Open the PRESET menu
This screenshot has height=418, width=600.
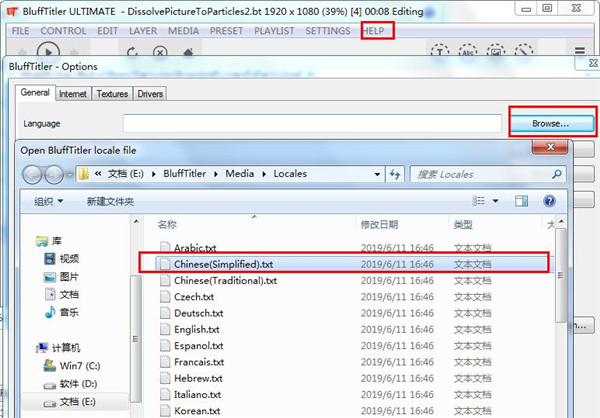[x=226, y=31]
